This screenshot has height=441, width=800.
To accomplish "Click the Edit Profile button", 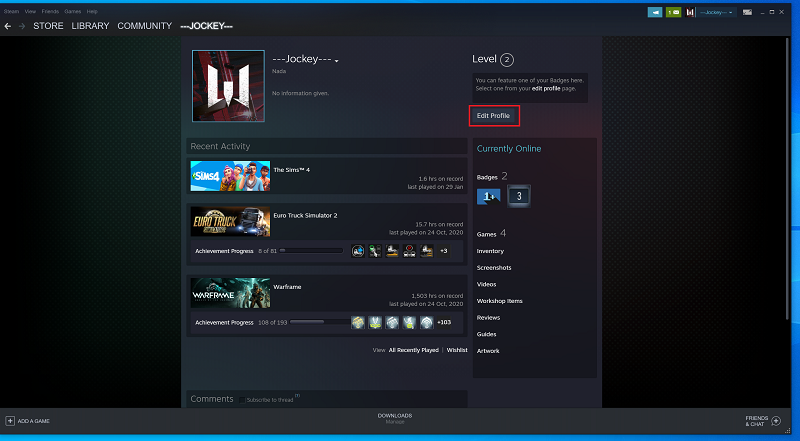I will tap(493, 116).
